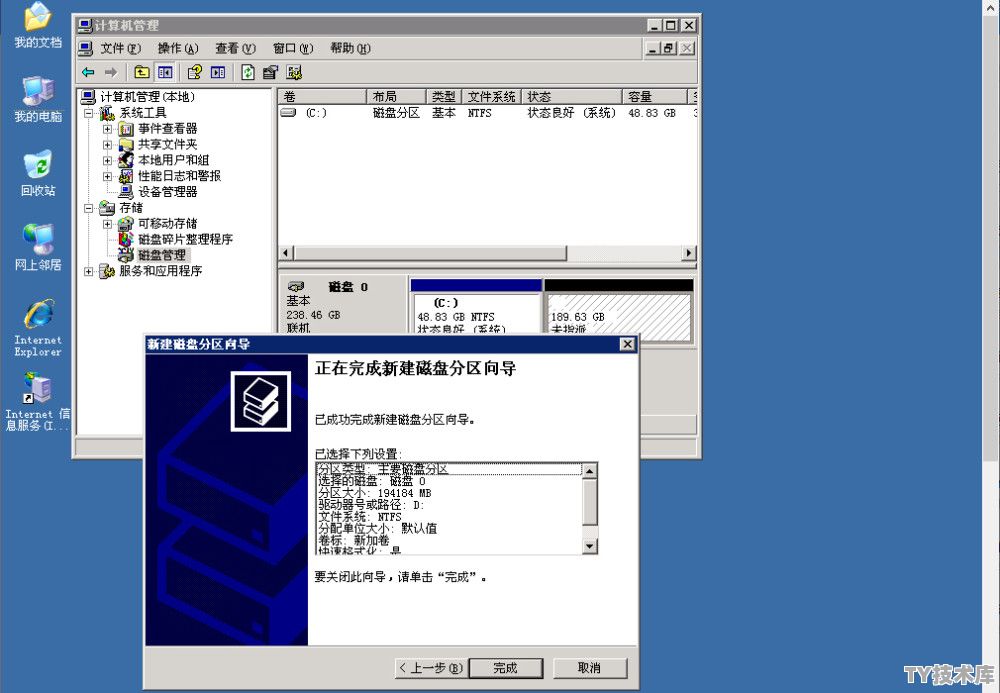Open the 文件(F) menu

click(x=121, y=48)
